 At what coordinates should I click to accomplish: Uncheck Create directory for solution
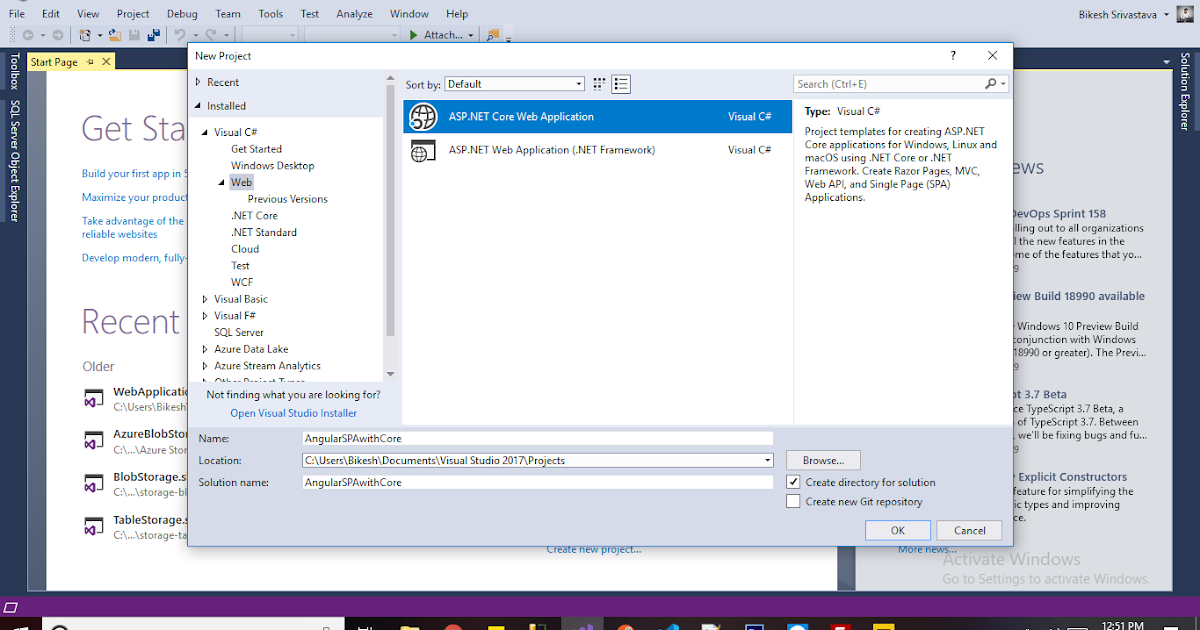pyautogui.click(x=794, y=482)
